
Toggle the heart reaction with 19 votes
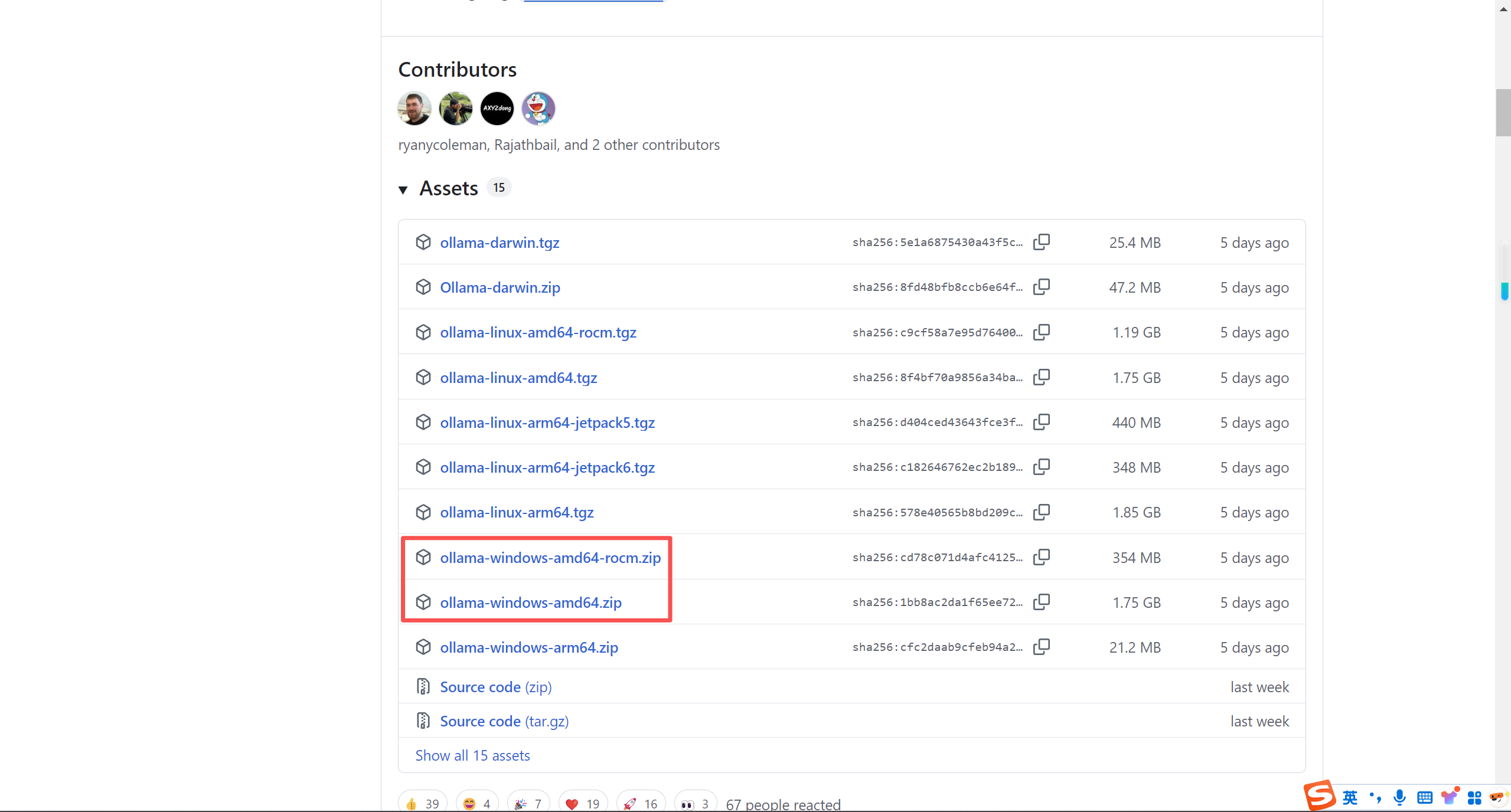[582, 803]
